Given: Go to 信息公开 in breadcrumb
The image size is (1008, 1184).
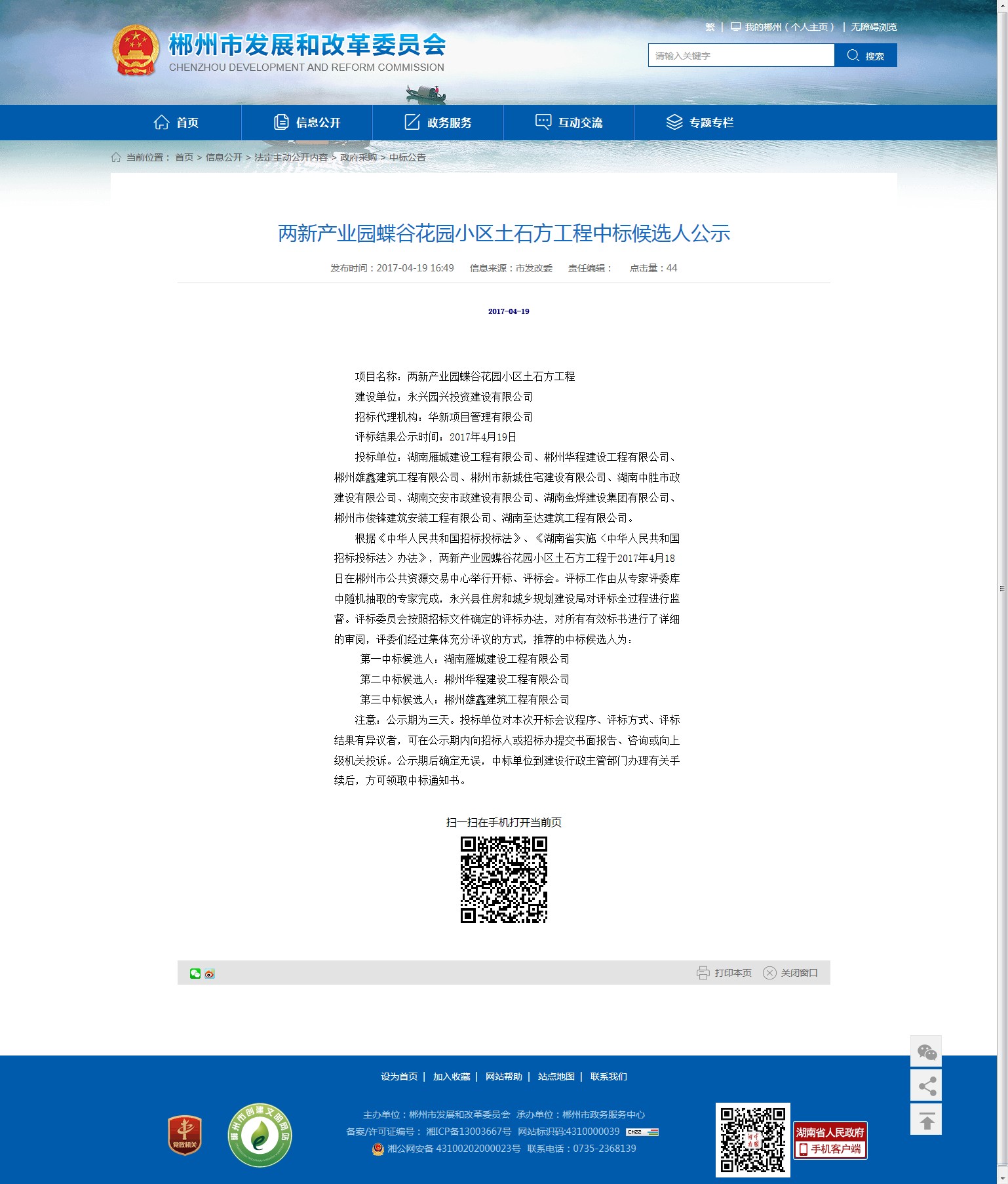Looking at the screenshot, I should coord(224,157).
